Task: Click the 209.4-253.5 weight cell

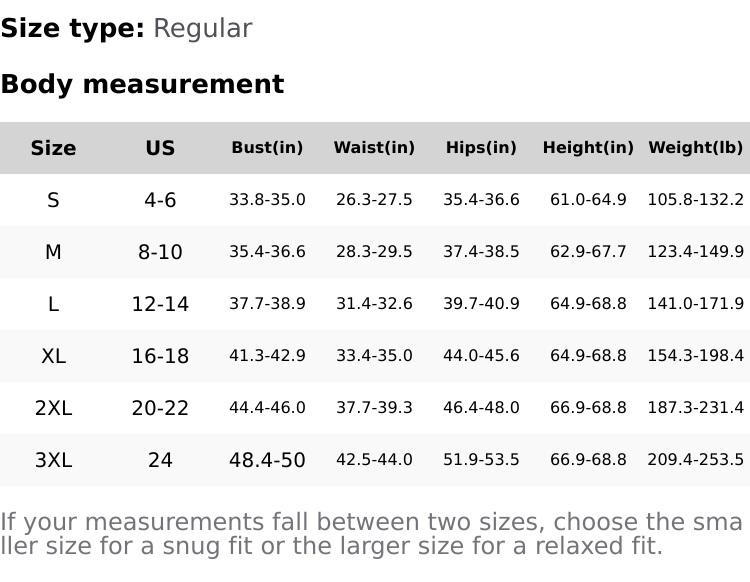Action: coord(695,460)
